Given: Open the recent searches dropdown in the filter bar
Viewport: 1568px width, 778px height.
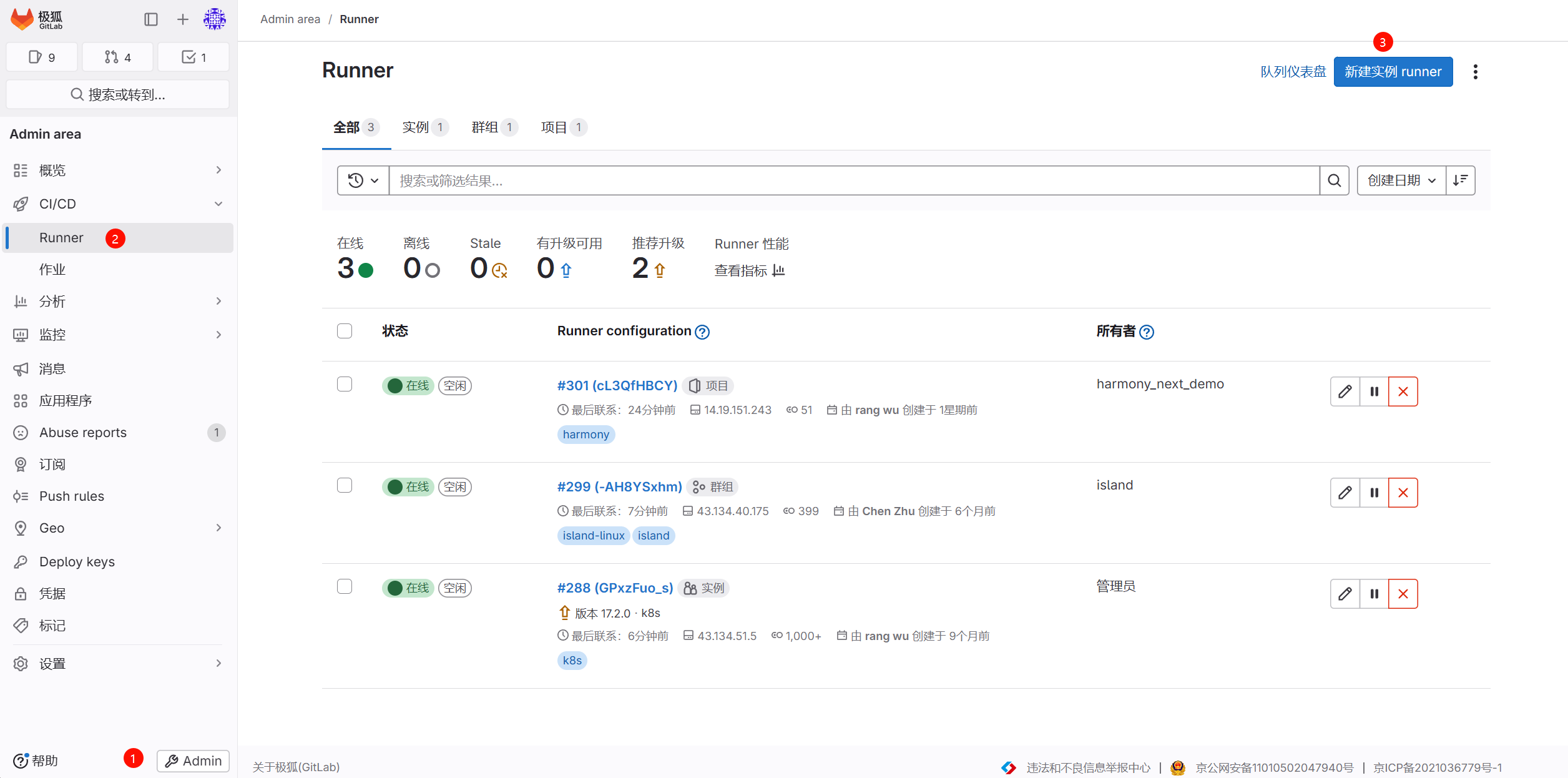Looking at the screenshot, I should coord(363,180).
